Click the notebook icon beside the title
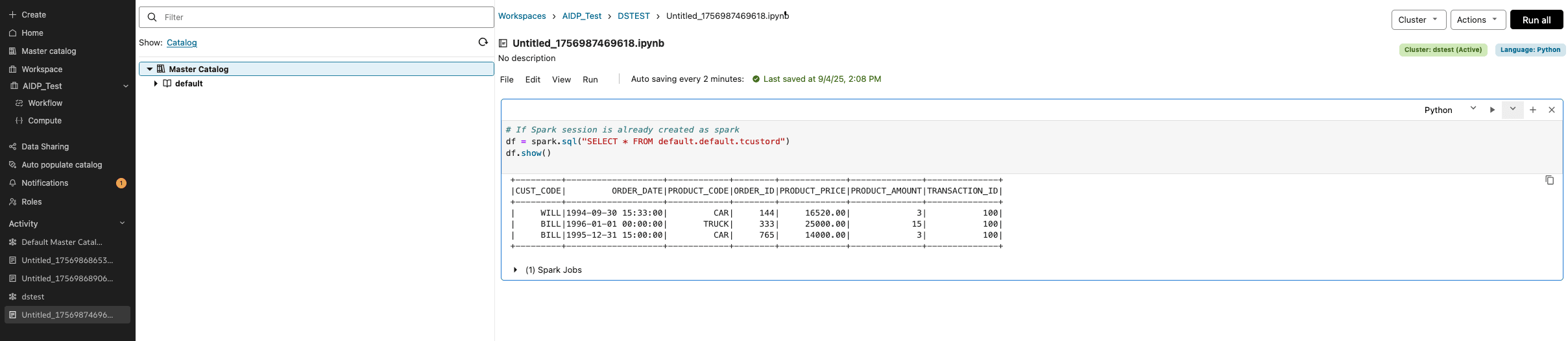Image resolution: width=1568 pixels, height=341 pixels. (x=503, y=44)
